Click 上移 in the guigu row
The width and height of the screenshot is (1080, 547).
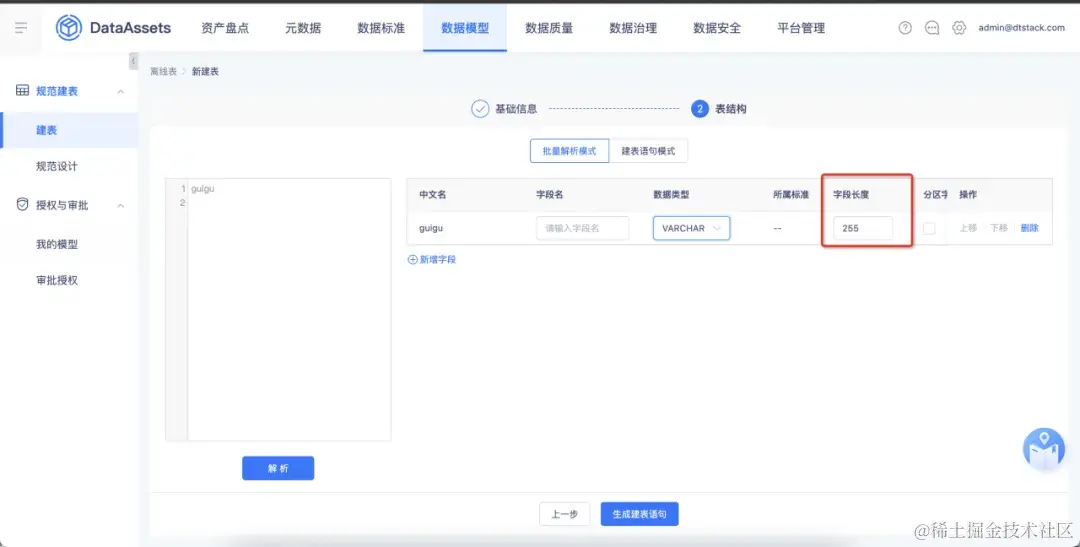(968, 228)
